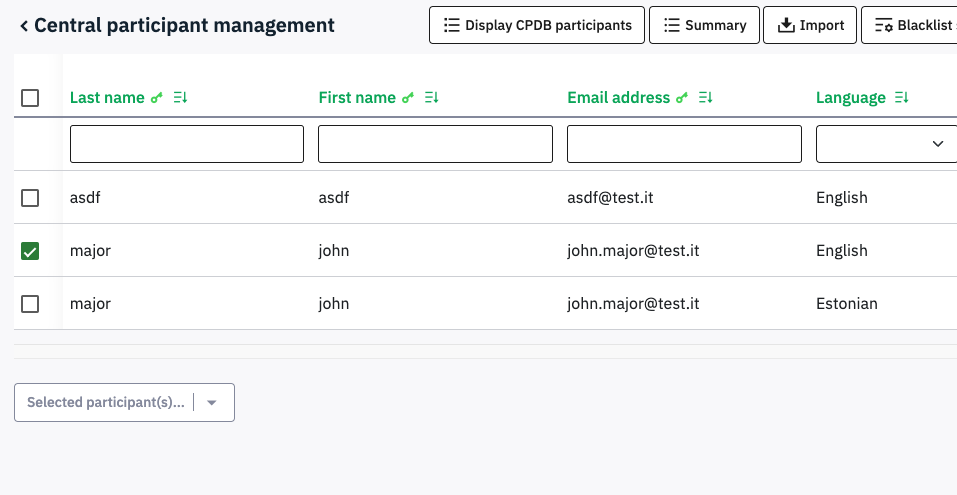Viewport: 957px width, 495px height.
Task: Toggle the select-all checkbox in header
Action: click(x=30, y=98)
